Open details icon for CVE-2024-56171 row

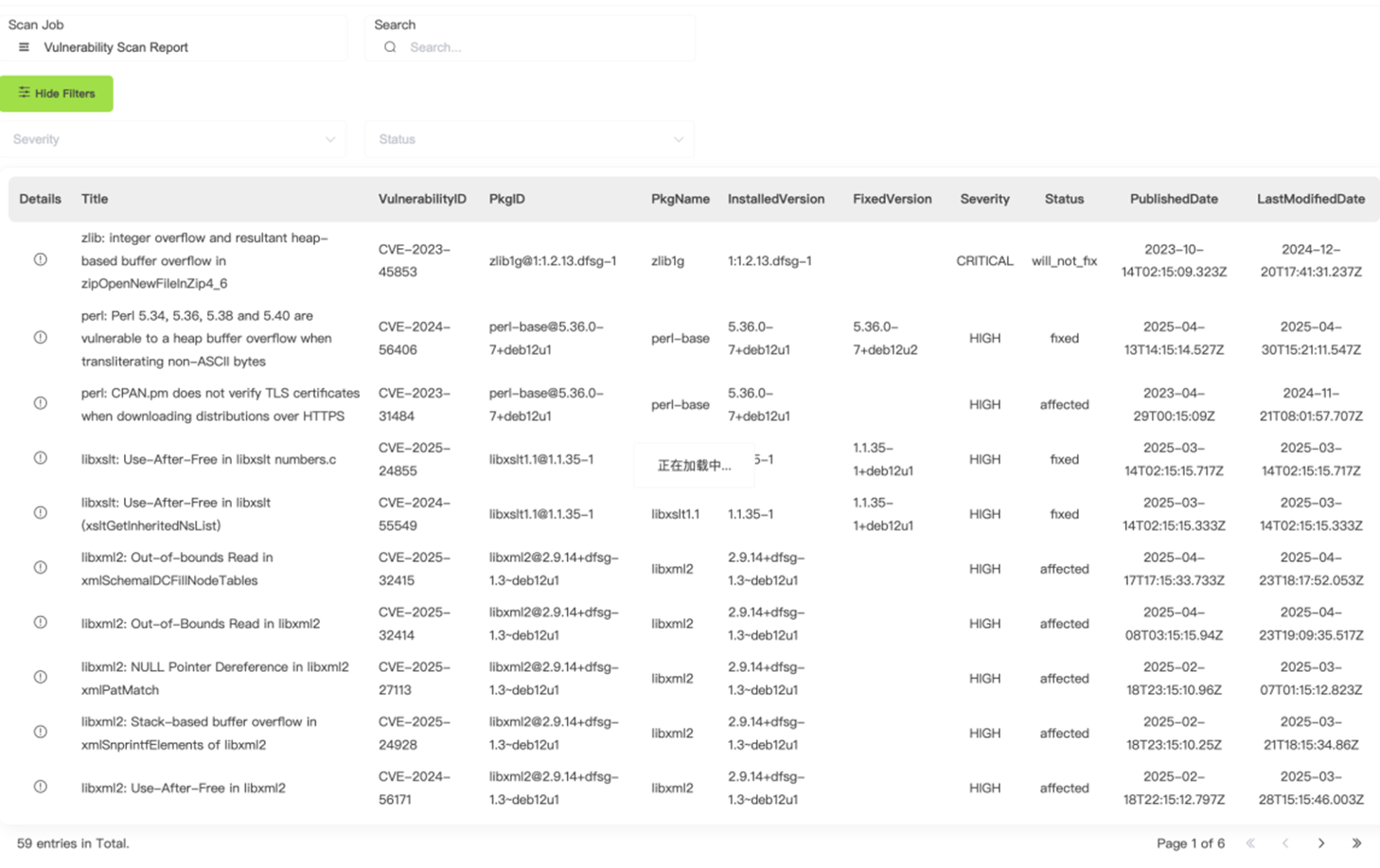tap(41, 787)
